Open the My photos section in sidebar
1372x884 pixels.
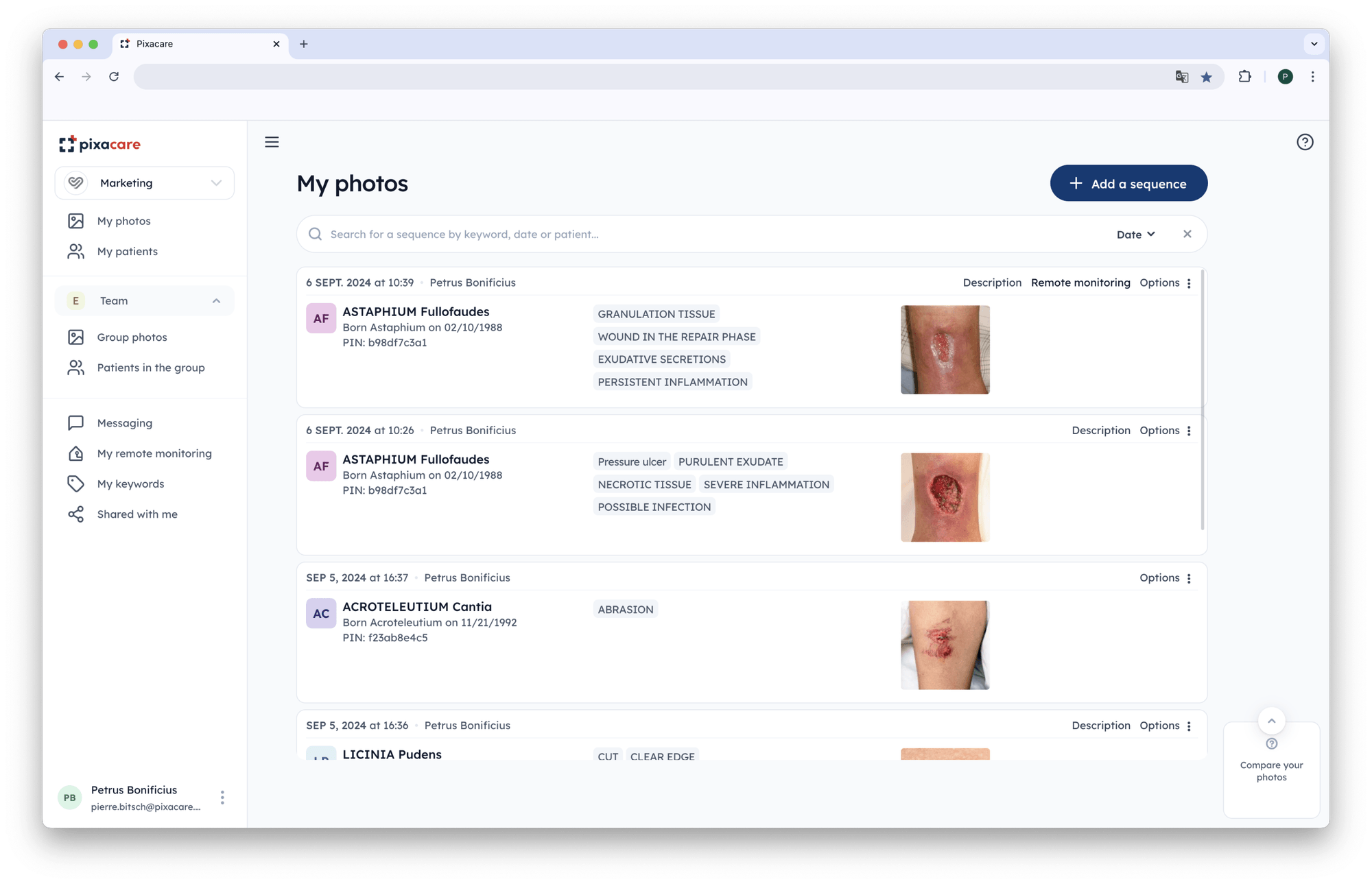tap(123, 220)
